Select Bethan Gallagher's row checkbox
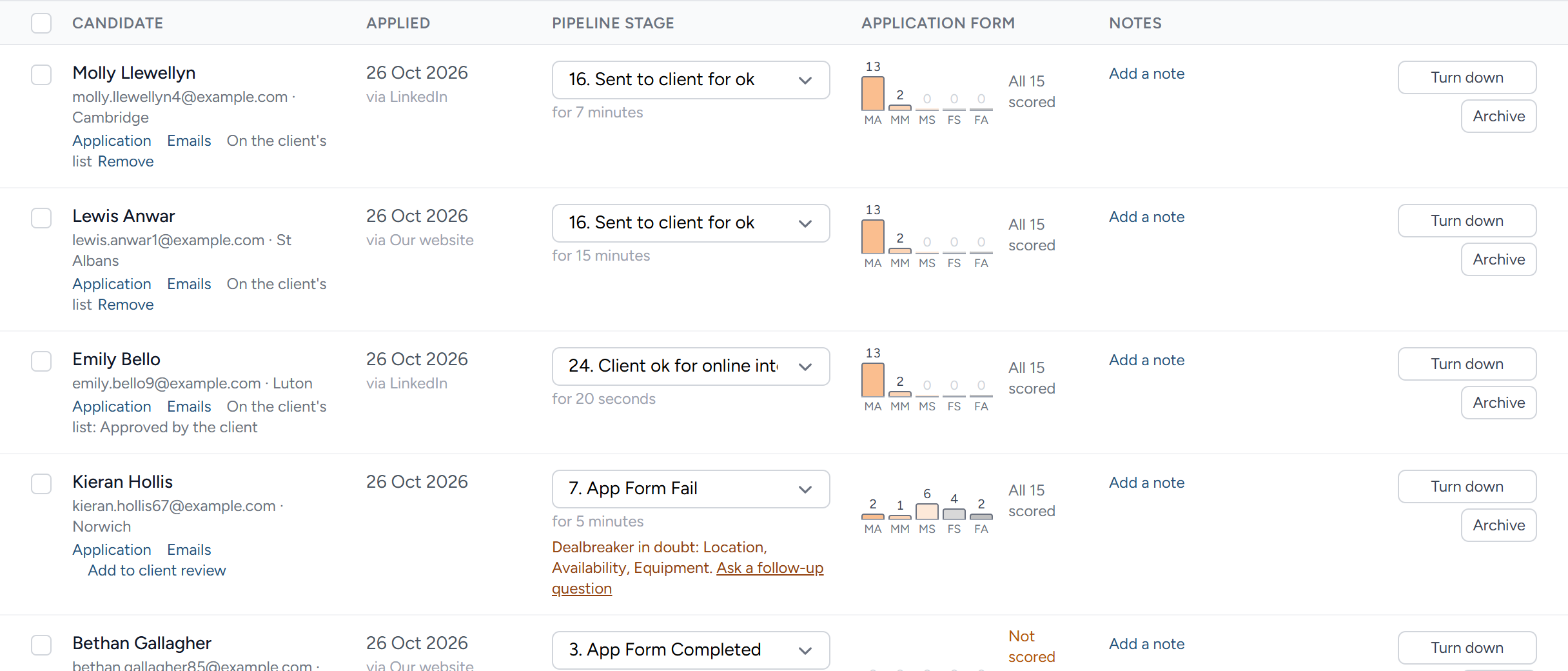This screenshot has height=671, width=1568. point(41,645)
